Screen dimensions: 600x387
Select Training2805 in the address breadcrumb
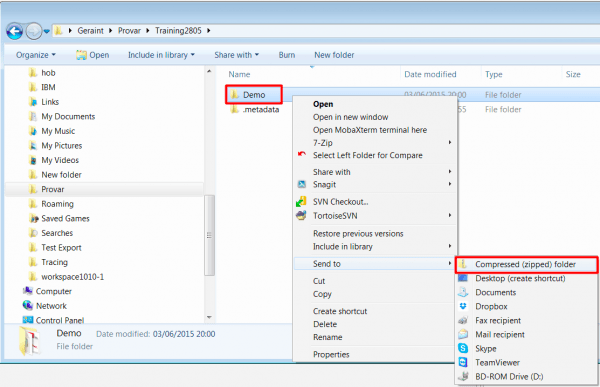tap(178, 31)
